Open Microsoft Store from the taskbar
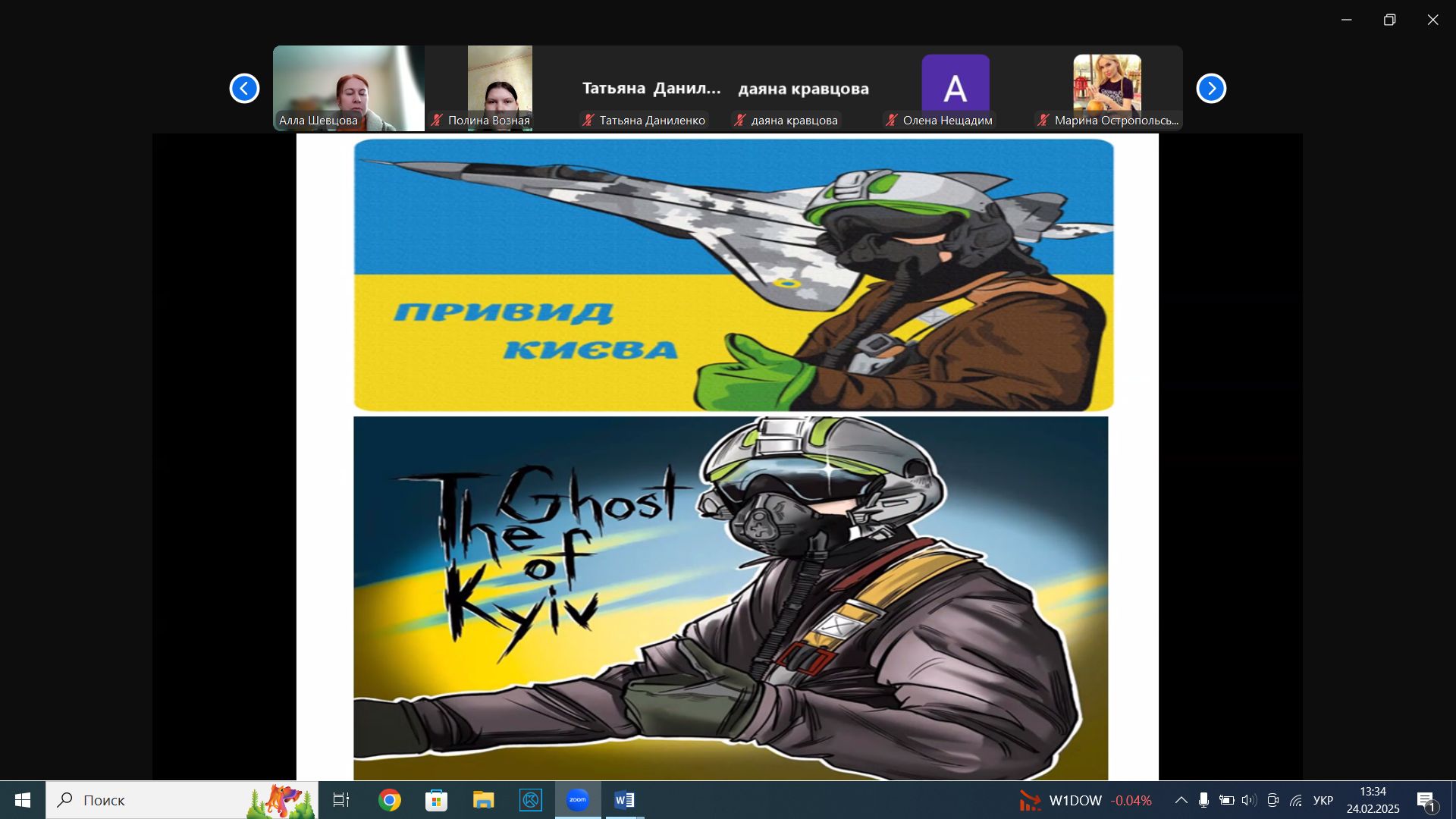 (x=437, y=800)
